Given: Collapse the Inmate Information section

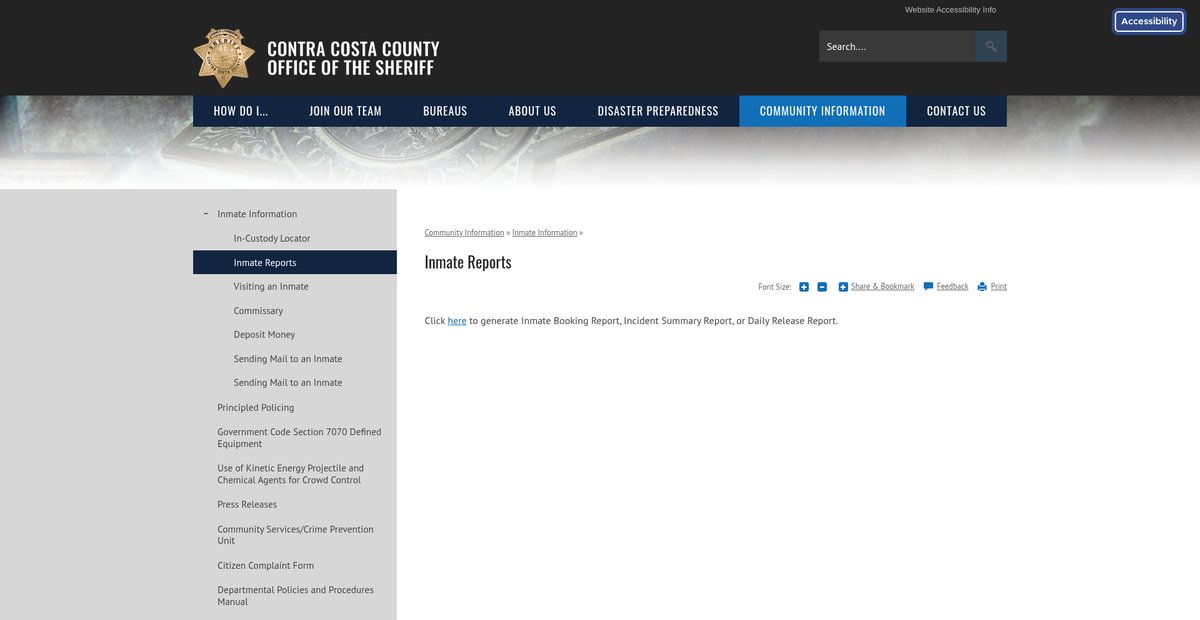Looking at the screenshot, I should click(205, 214).
